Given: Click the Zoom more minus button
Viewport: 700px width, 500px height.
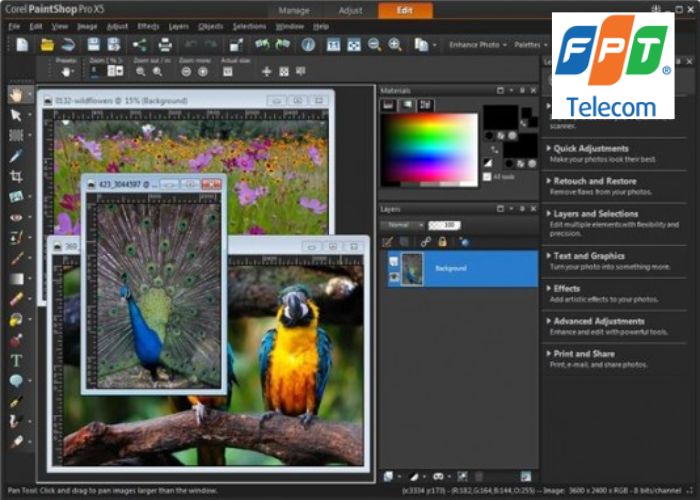Looking at the screenshot, I should 186,71.
